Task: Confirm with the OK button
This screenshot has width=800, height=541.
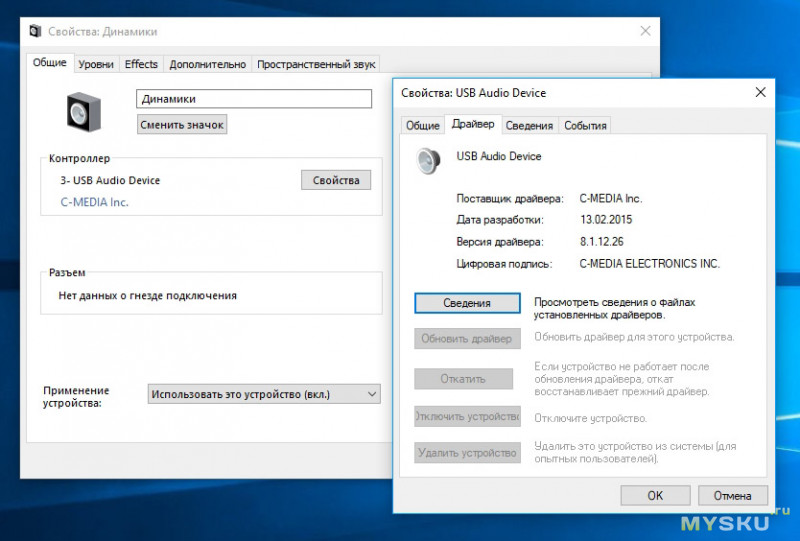Action: [655, 495]
